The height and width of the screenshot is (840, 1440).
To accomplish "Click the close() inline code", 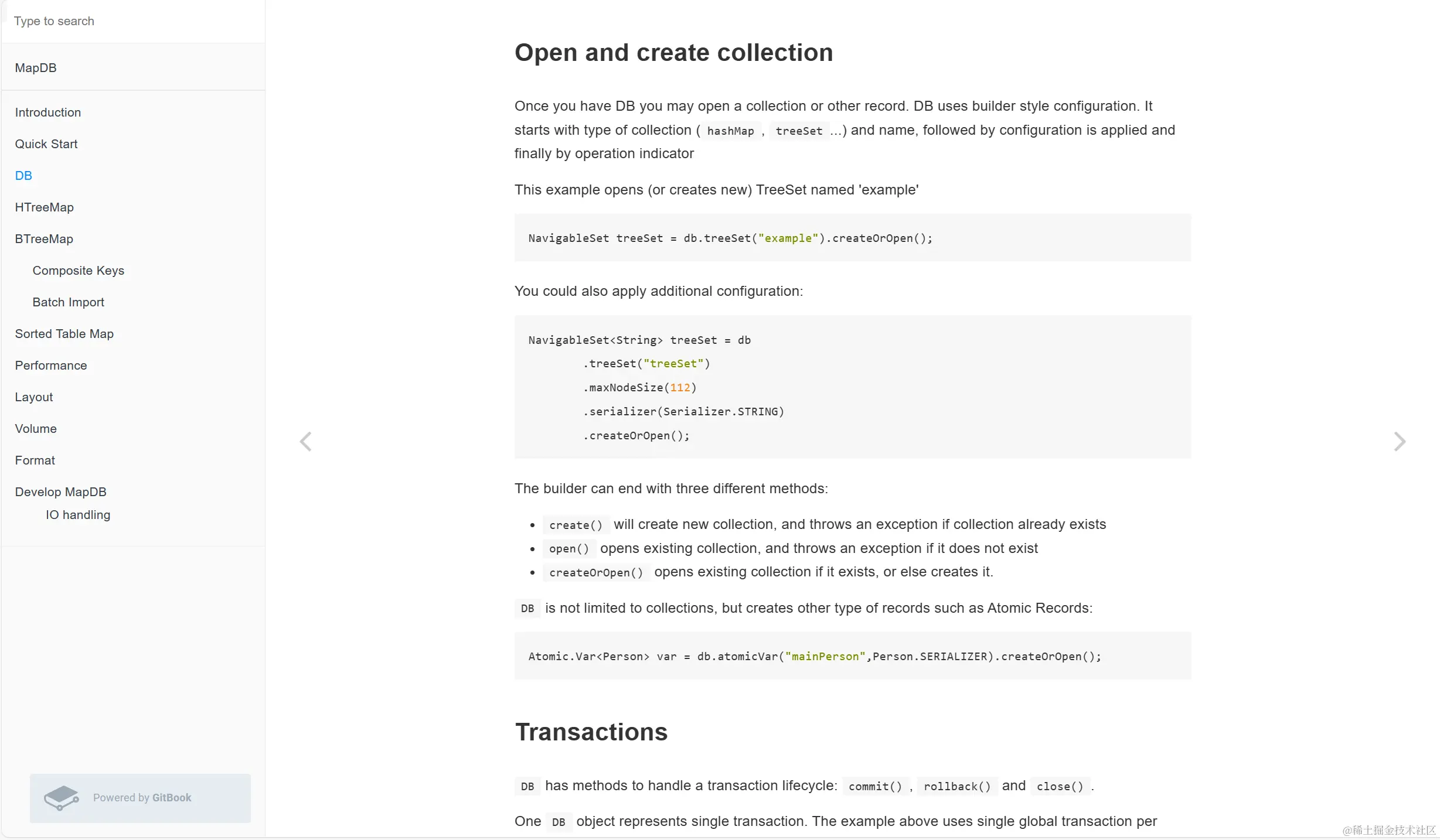I will pyautogui.click(x=1060, y=787).
